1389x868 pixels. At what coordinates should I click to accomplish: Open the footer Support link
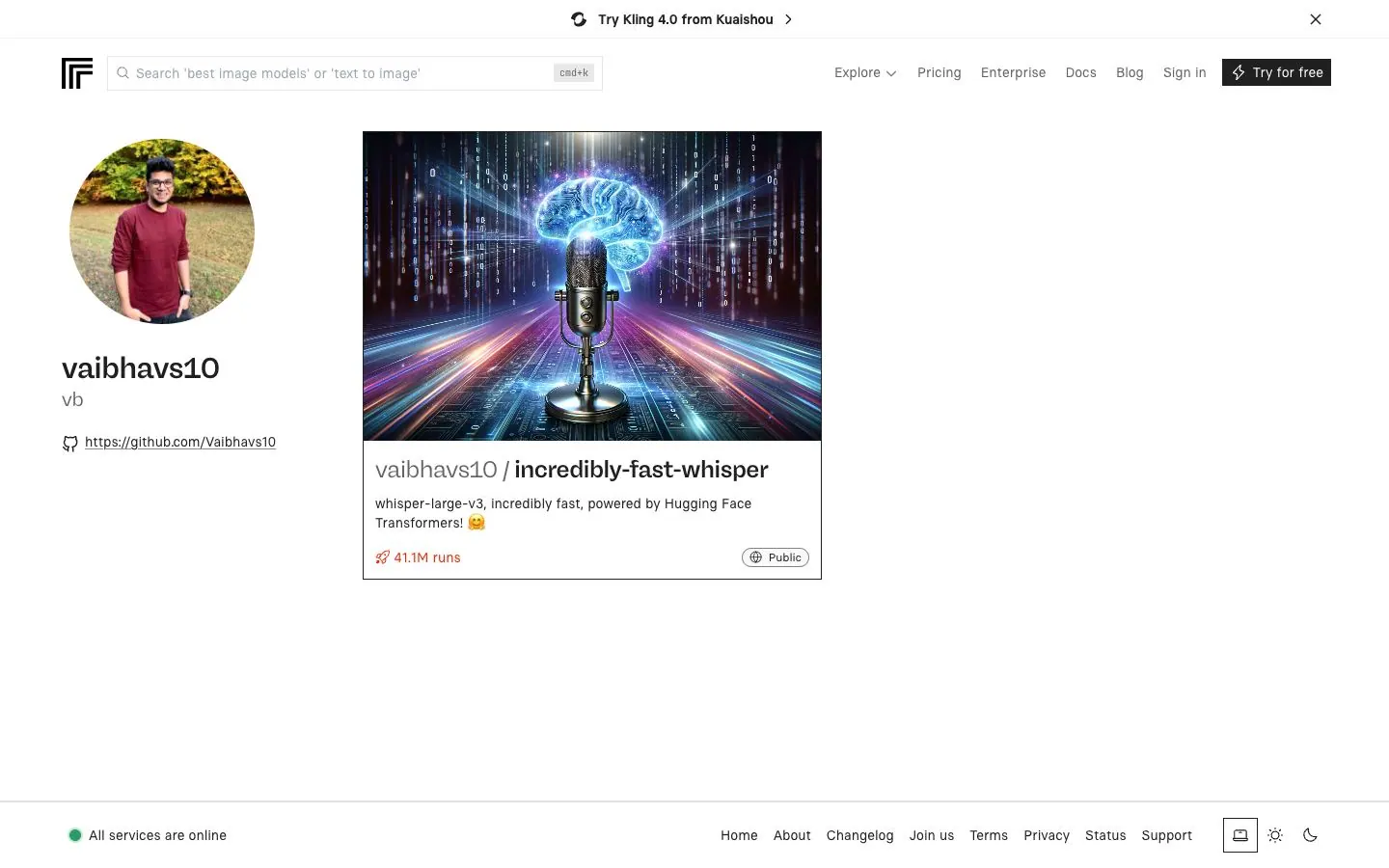pyautogui.click(x=1167, y=835)
